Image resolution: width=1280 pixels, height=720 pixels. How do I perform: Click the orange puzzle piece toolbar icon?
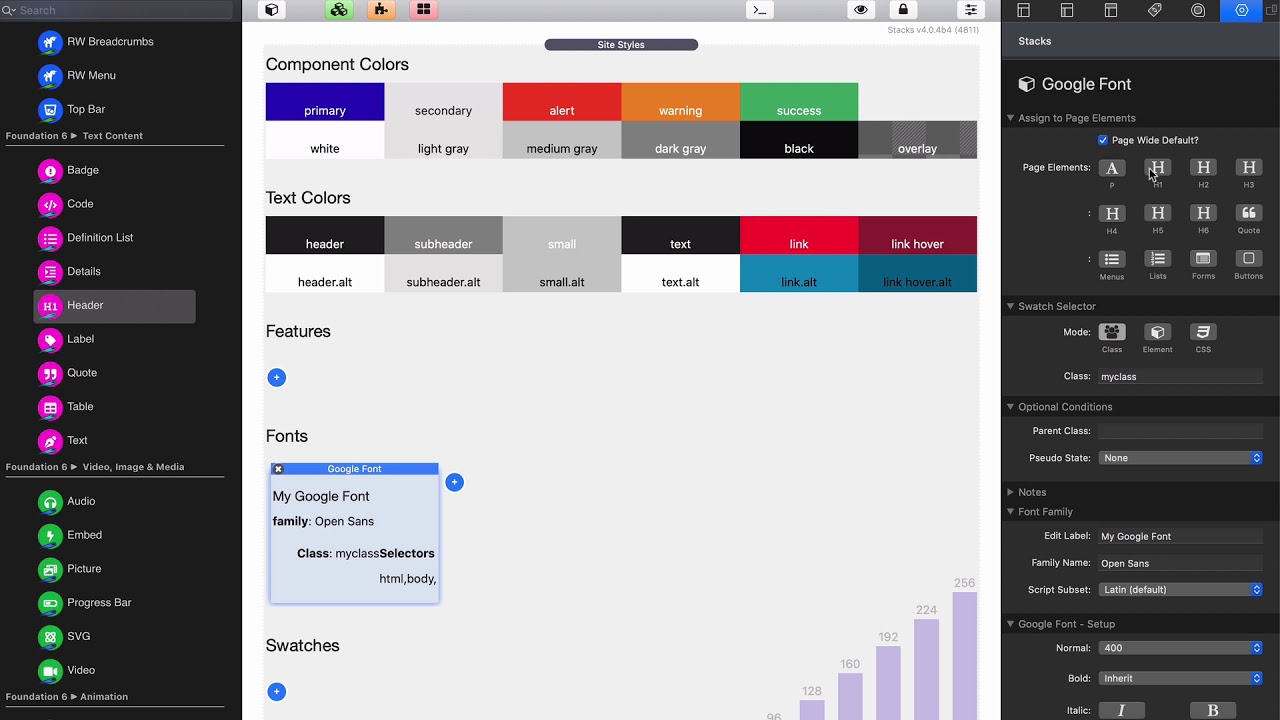tap(380, 10)
